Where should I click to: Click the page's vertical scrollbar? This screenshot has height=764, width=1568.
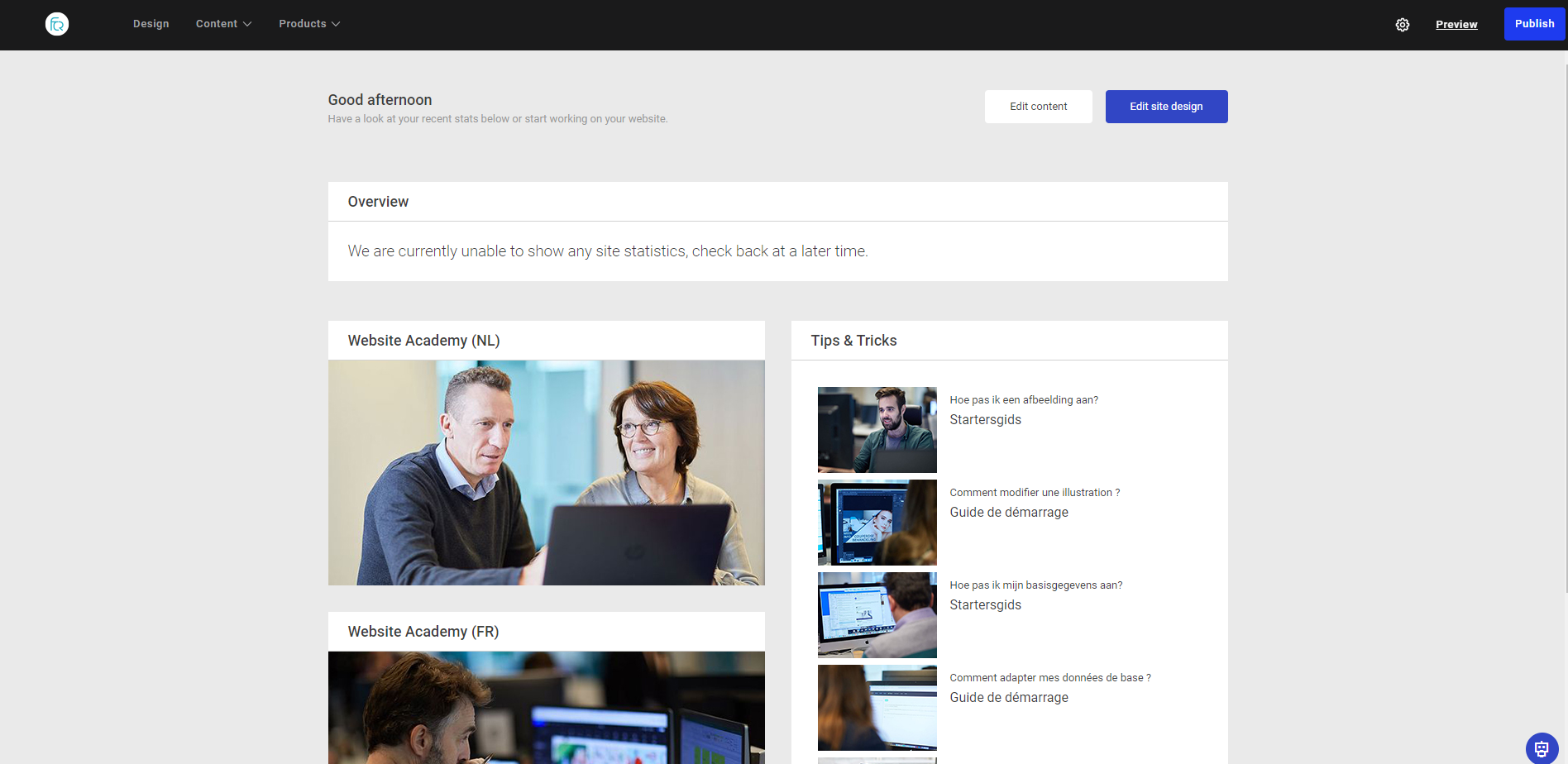point(1565,327)
